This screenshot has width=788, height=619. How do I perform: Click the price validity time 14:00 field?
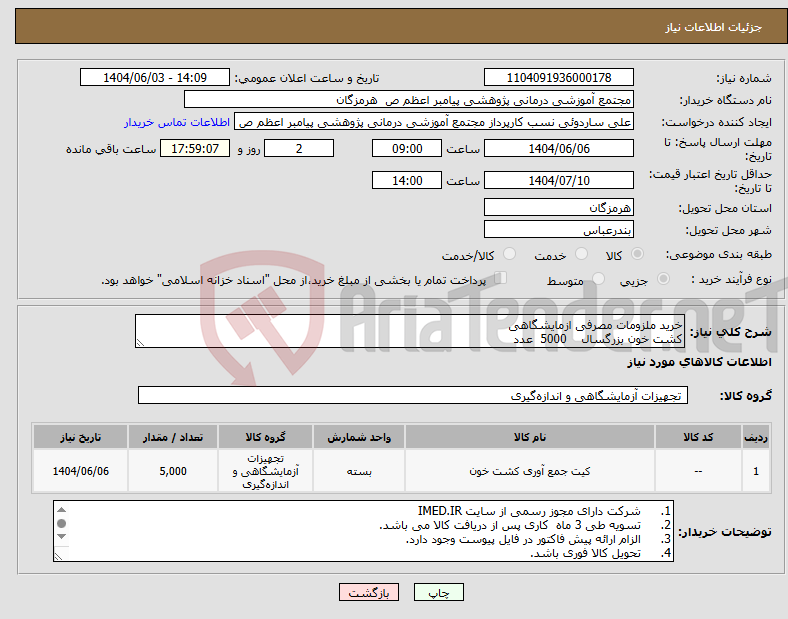click(x=407, y=180)
